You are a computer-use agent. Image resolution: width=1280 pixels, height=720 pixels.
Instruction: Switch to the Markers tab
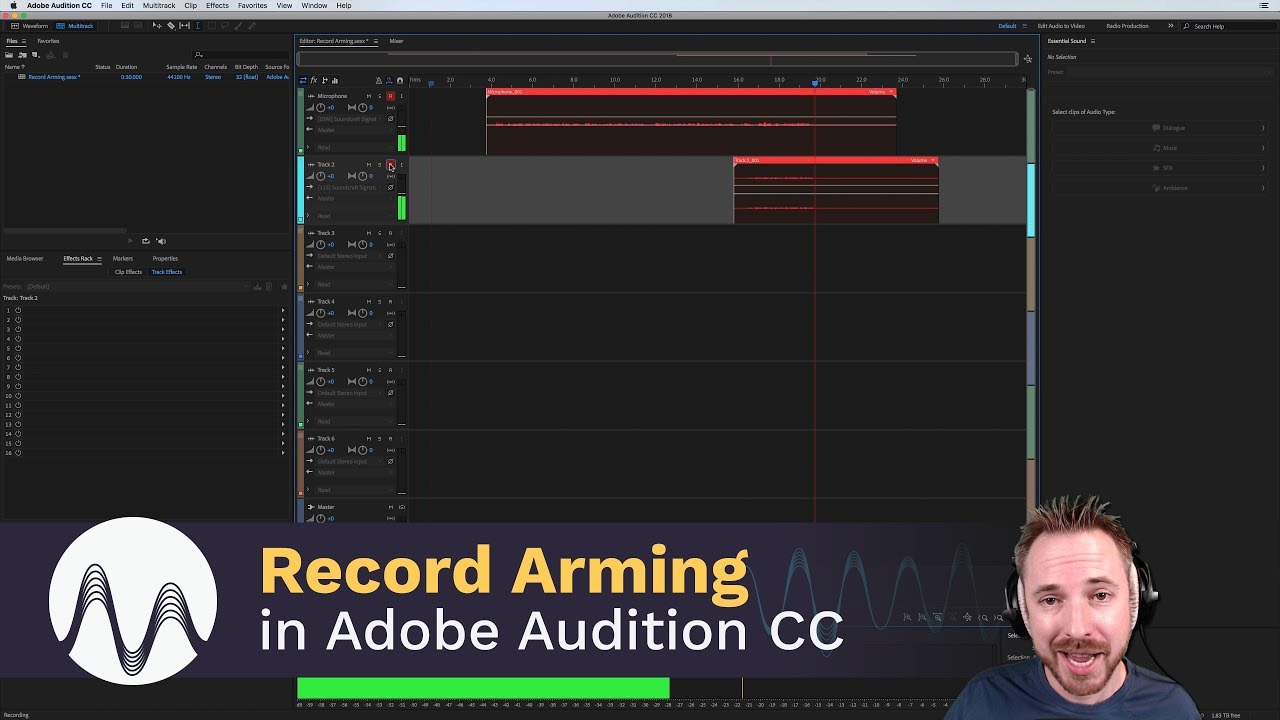pos(123,258)
